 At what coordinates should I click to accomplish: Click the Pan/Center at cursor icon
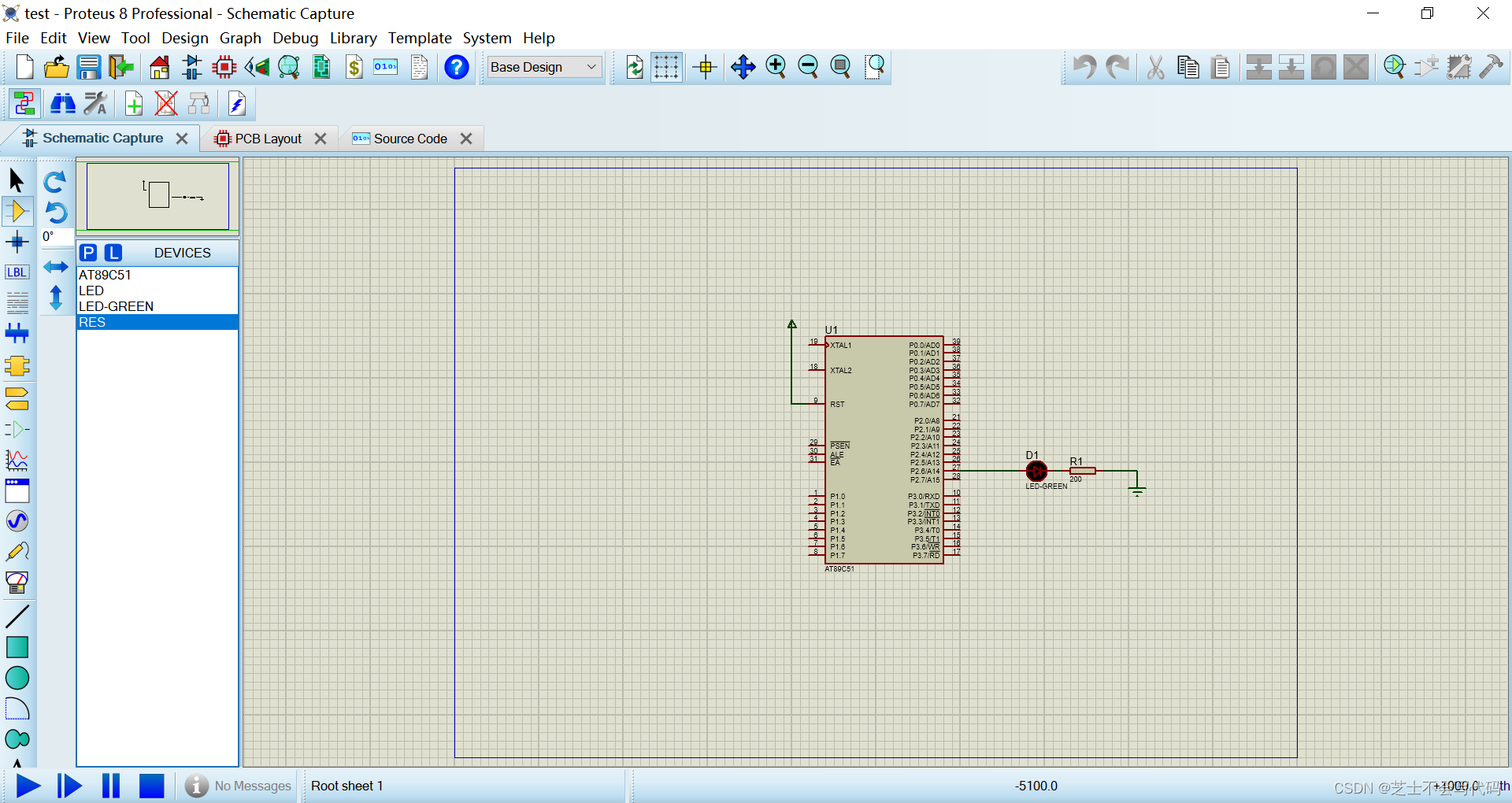point(743,67)
